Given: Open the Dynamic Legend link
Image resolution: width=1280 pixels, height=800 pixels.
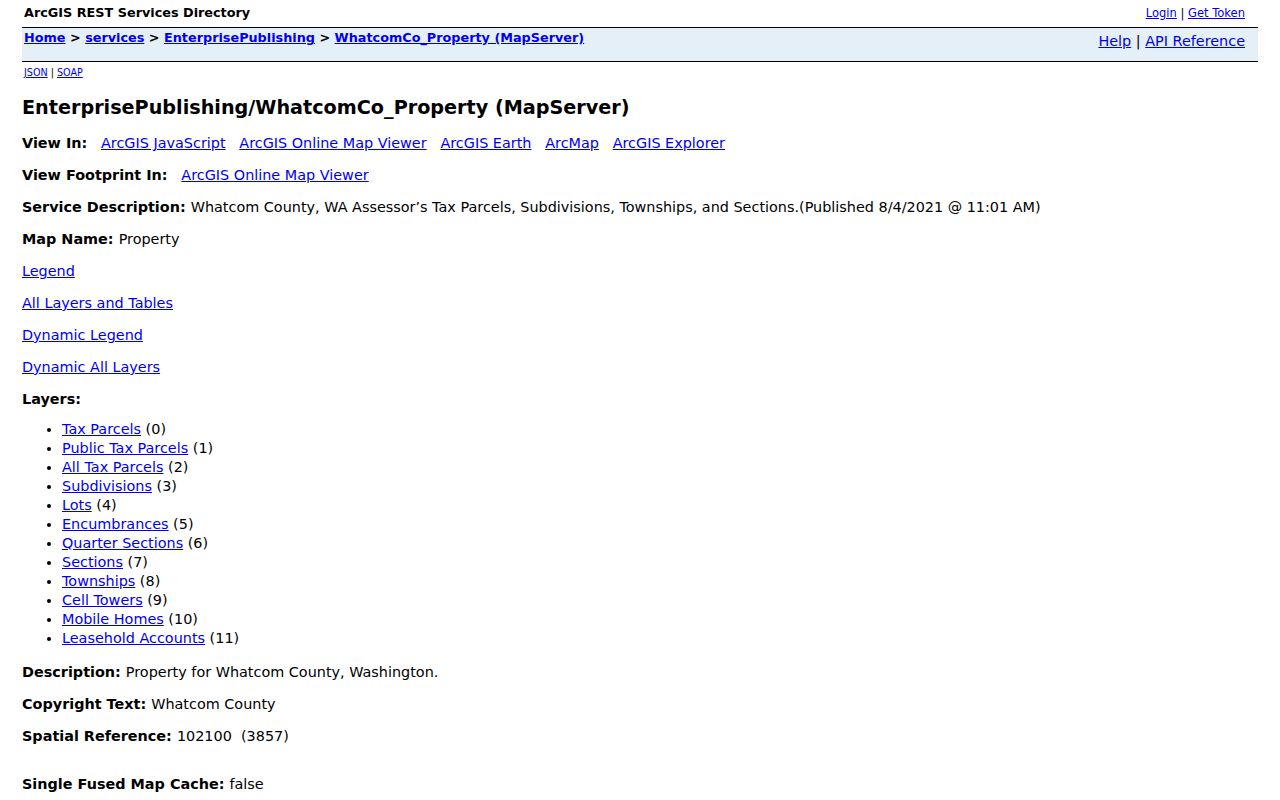Looking at the screenshot, I should (x=82, y=335).
